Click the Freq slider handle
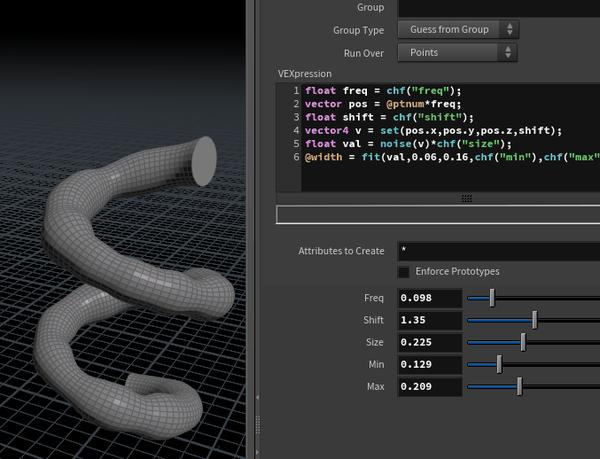This screenshot has height=459, width=600. (x=491, y=298)
